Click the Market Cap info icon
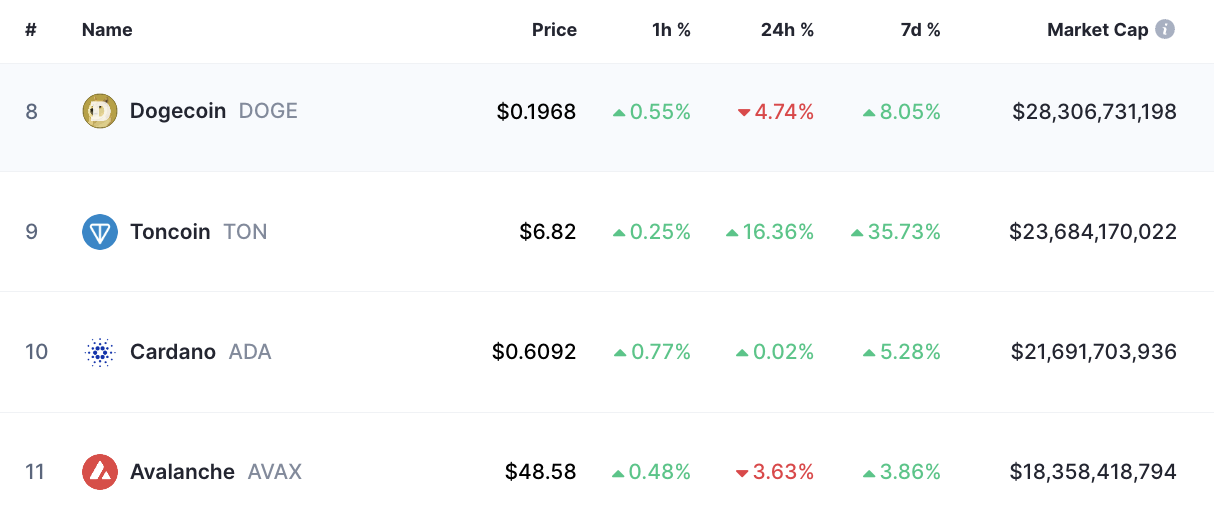This screenshot has width=1214, height=522. point(1165,30)
